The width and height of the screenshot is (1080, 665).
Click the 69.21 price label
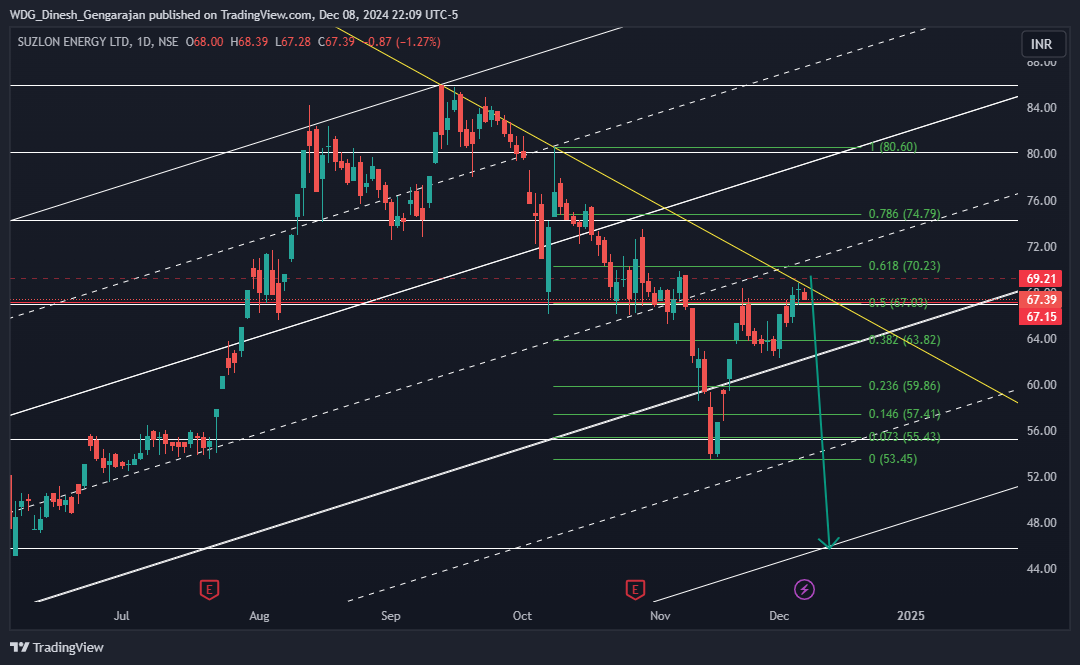[x=1041, y=279]
